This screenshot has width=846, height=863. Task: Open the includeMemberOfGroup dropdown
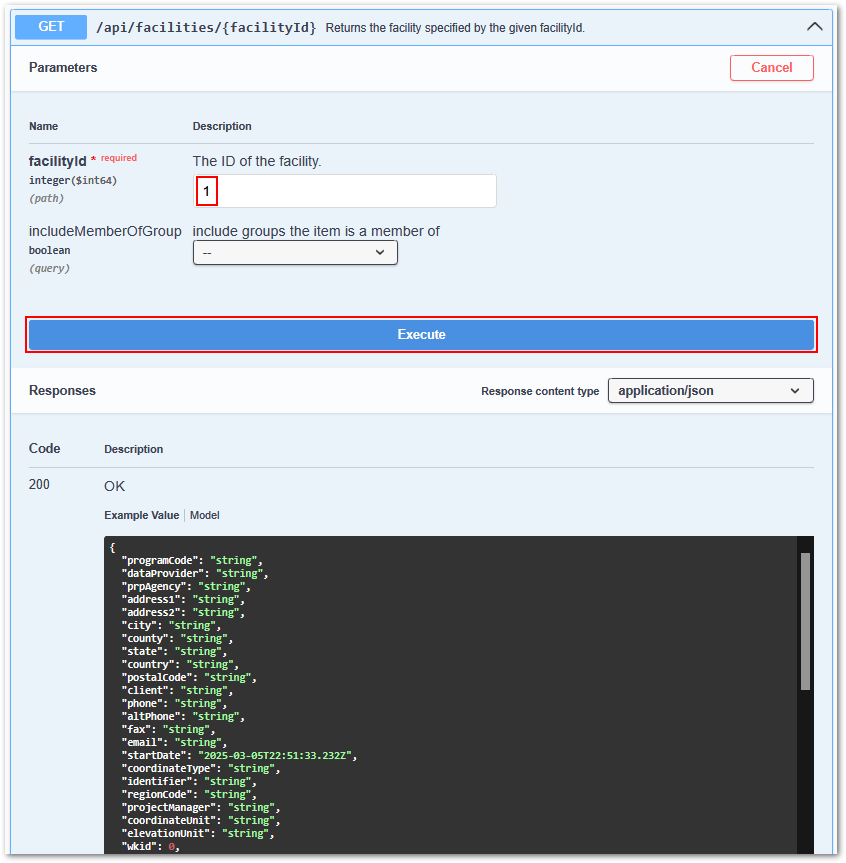(x=295, y=252)
